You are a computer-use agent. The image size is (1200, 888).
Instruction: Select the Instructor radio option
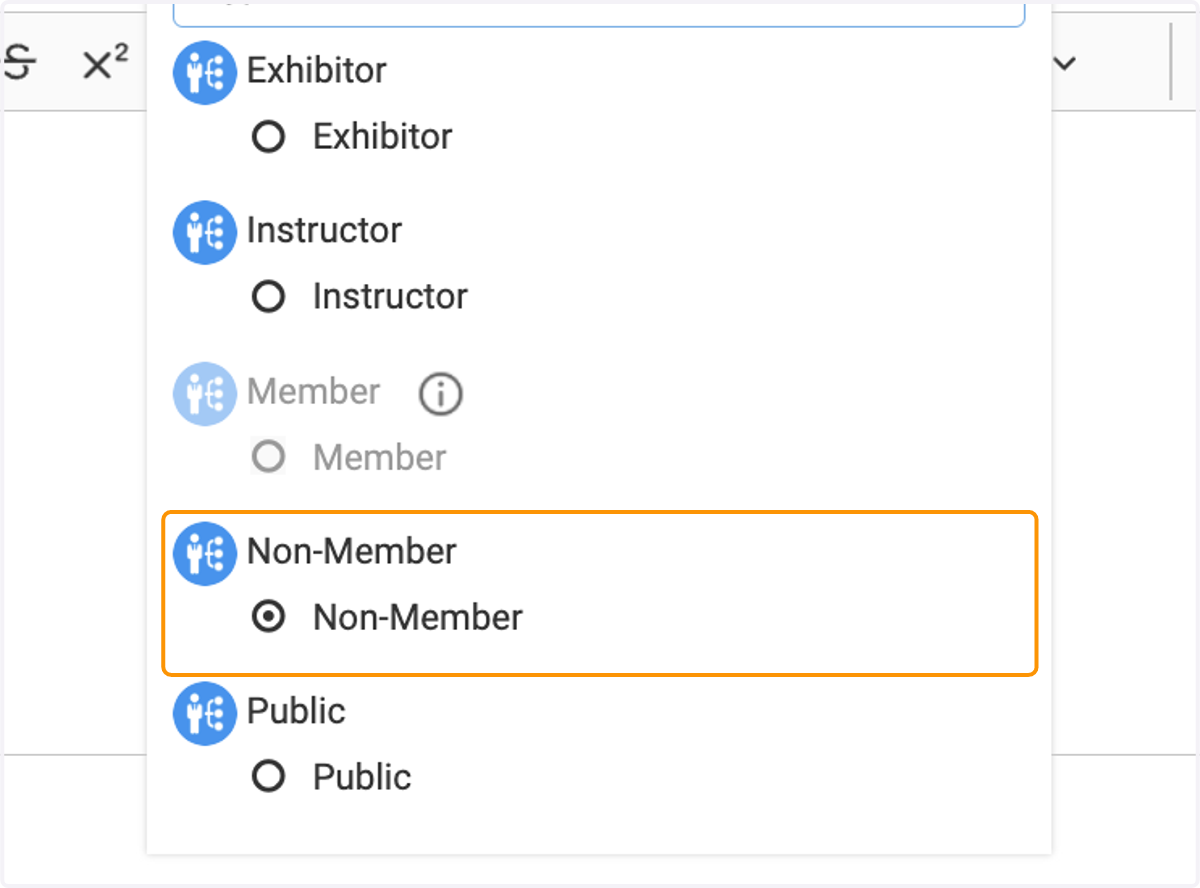pyautogui.click(x=268, y=297)
